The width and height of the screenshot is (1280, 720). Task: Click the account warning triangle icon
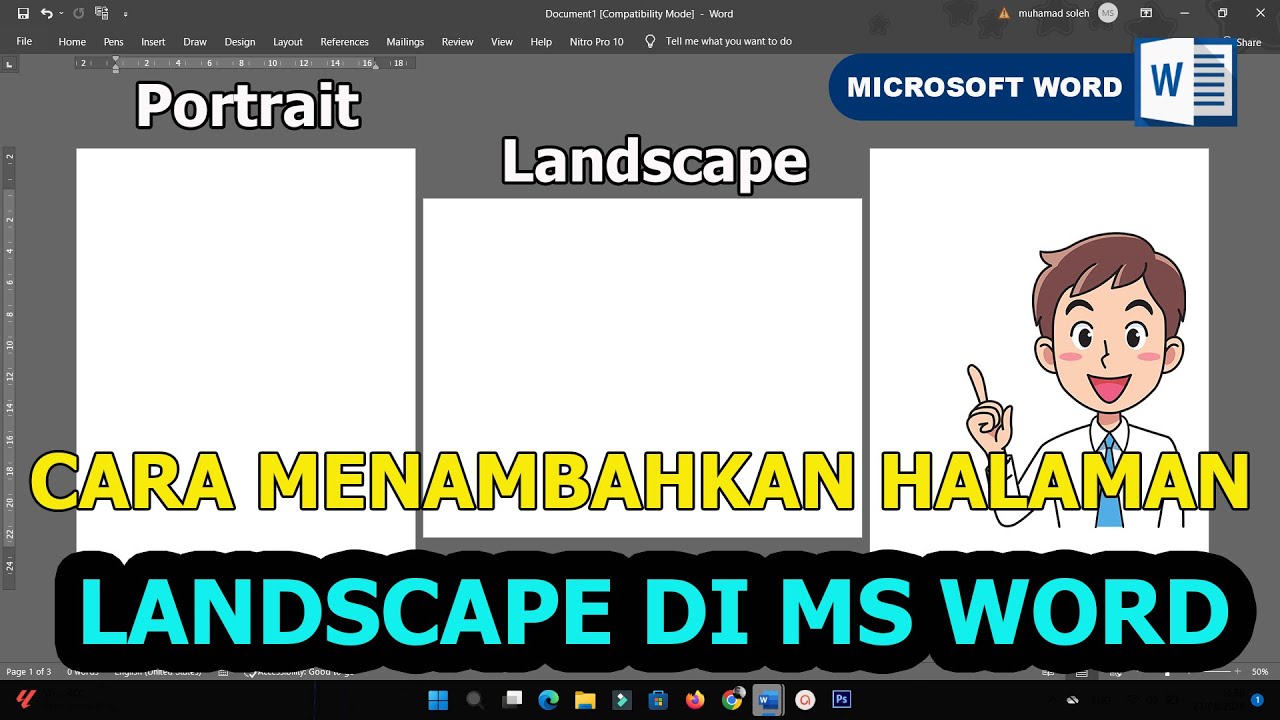point(1004,14)
